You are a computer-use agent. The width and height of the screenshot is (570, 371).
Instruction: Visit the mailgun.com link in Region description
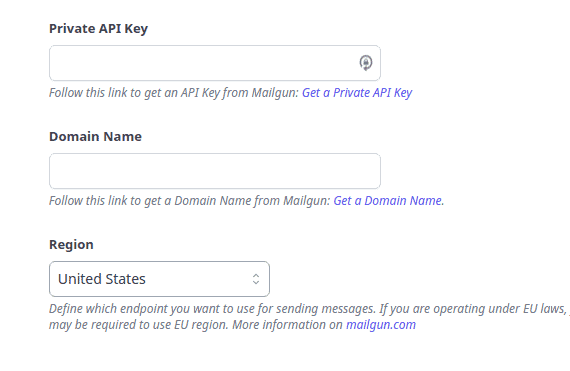(381, 324)
